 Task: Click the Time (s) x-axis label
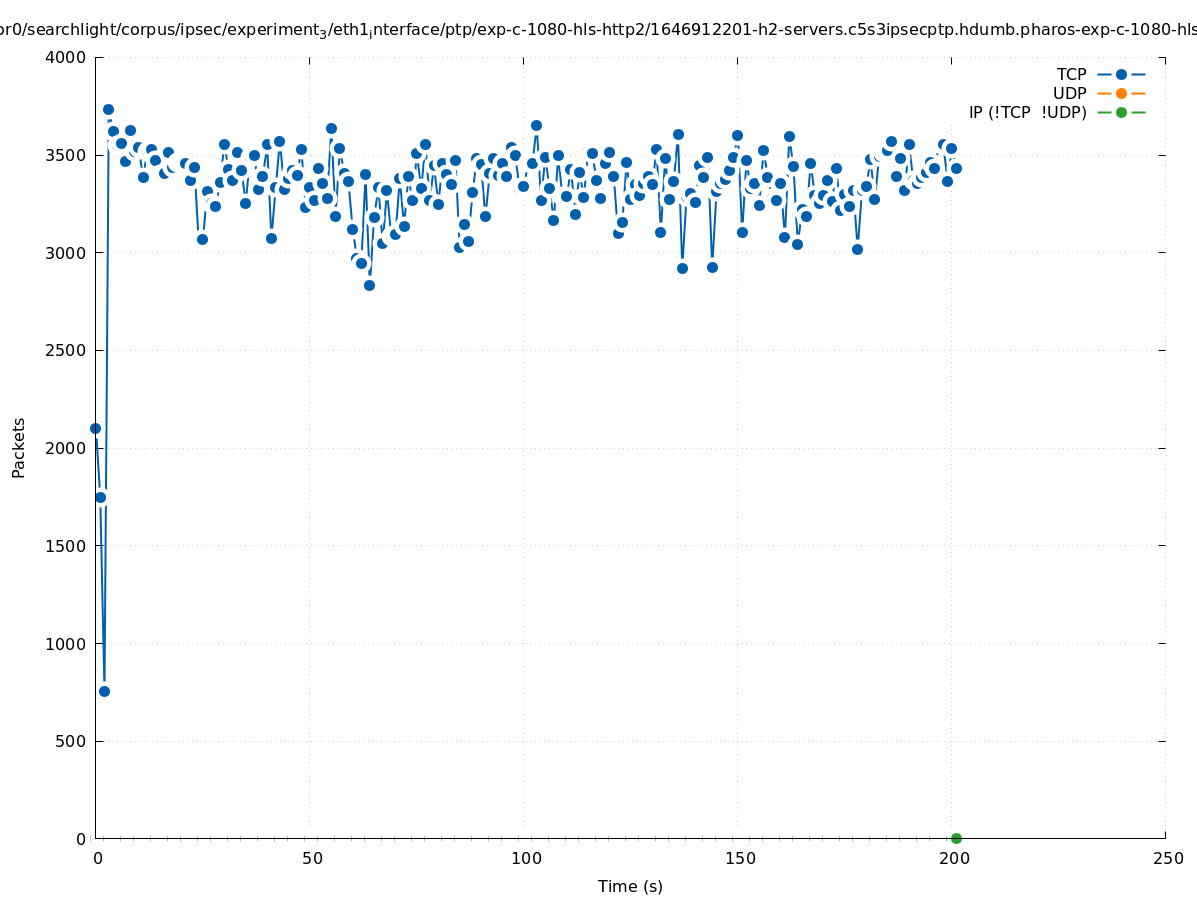630,886
